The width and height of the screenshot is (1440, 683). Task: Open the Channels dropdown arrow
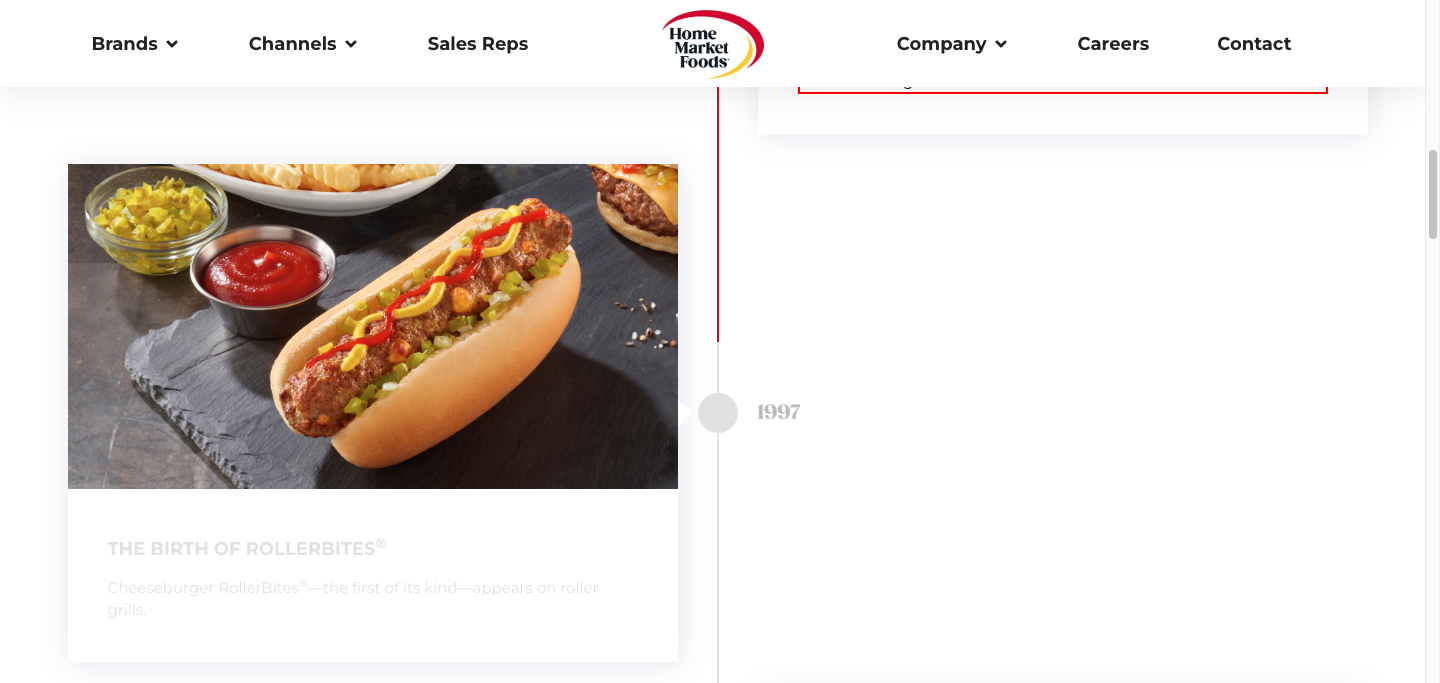click(x=351, y=44)
